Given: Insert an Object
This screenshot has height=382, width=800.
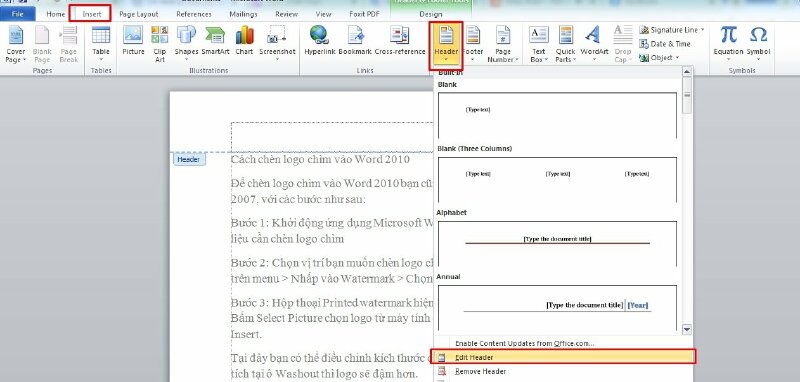Looking at the screenshot, I should (656, 58).
